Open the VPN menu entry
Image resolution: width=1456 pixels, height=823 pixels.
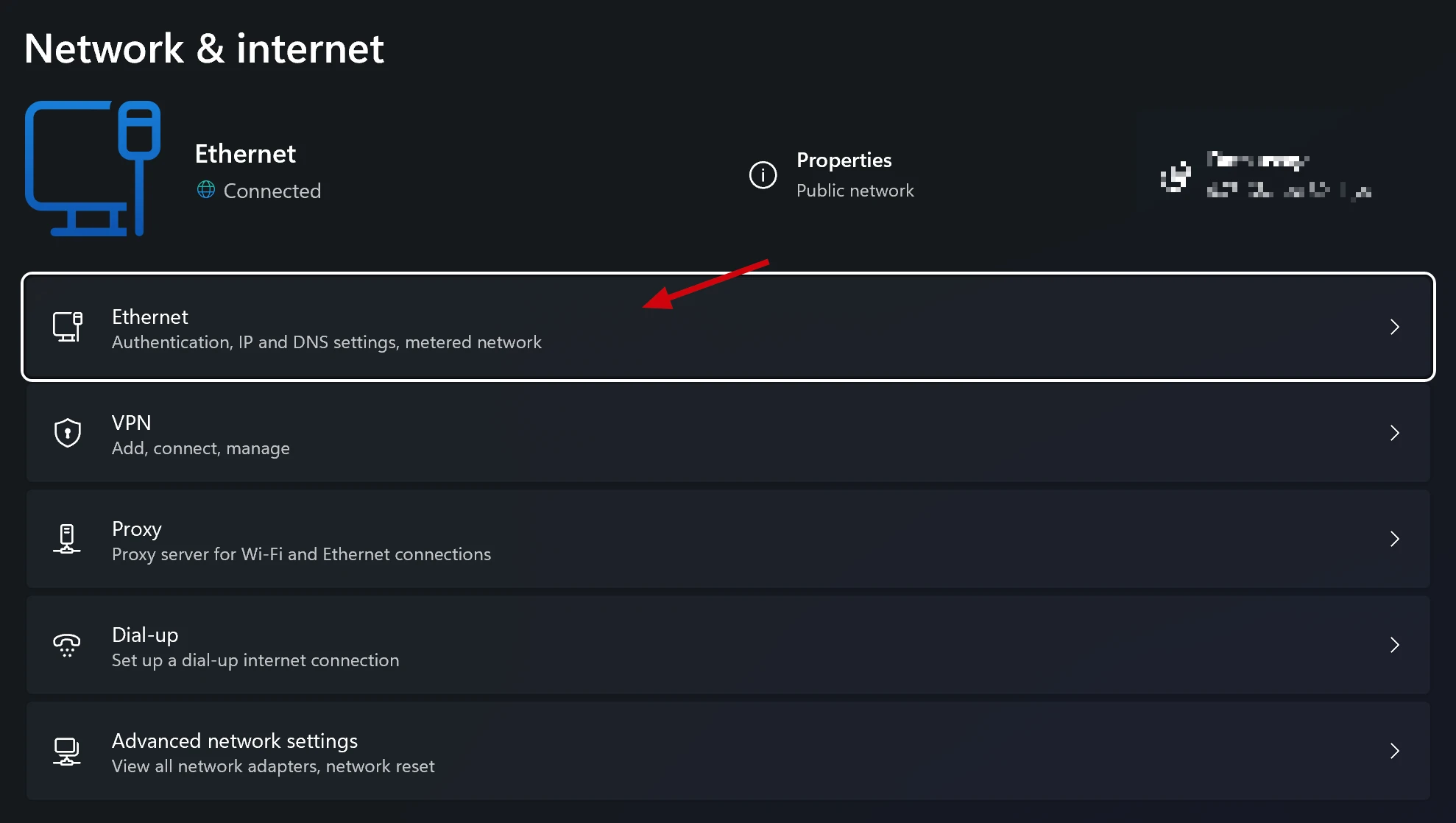point(200,434)
